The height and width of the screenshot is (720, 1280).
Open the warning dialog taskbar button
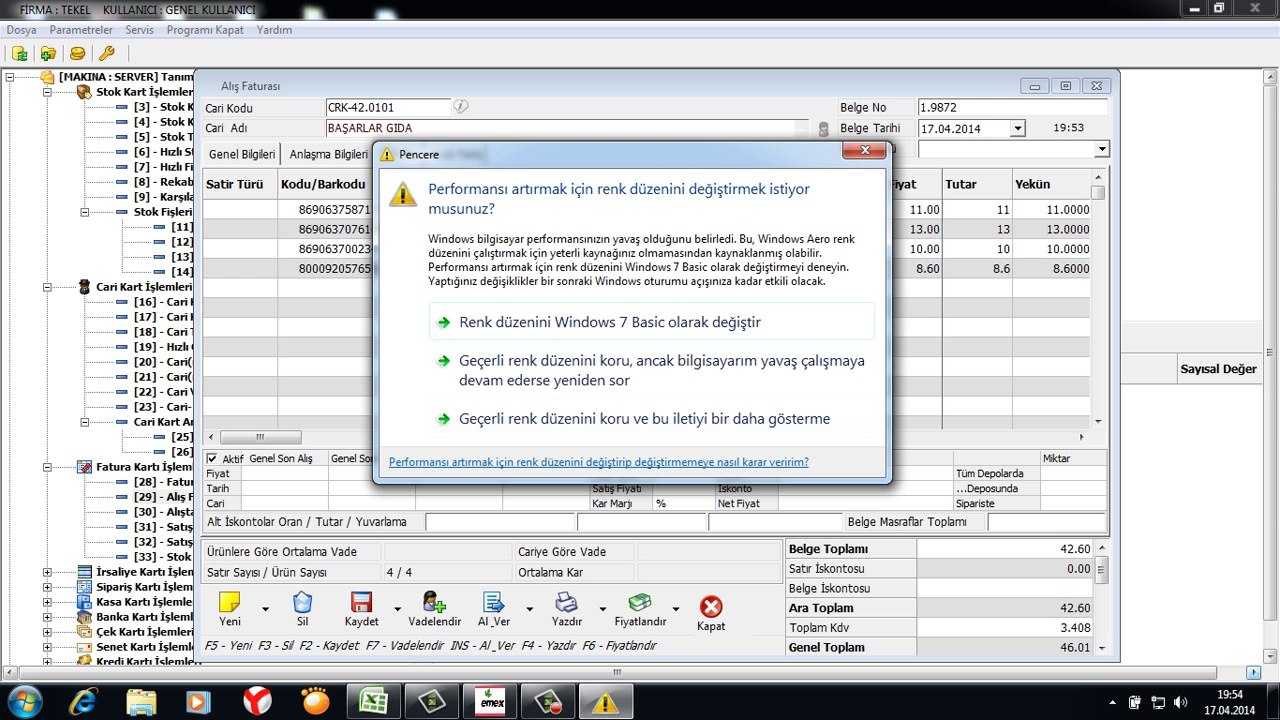(x=604, y=701)
